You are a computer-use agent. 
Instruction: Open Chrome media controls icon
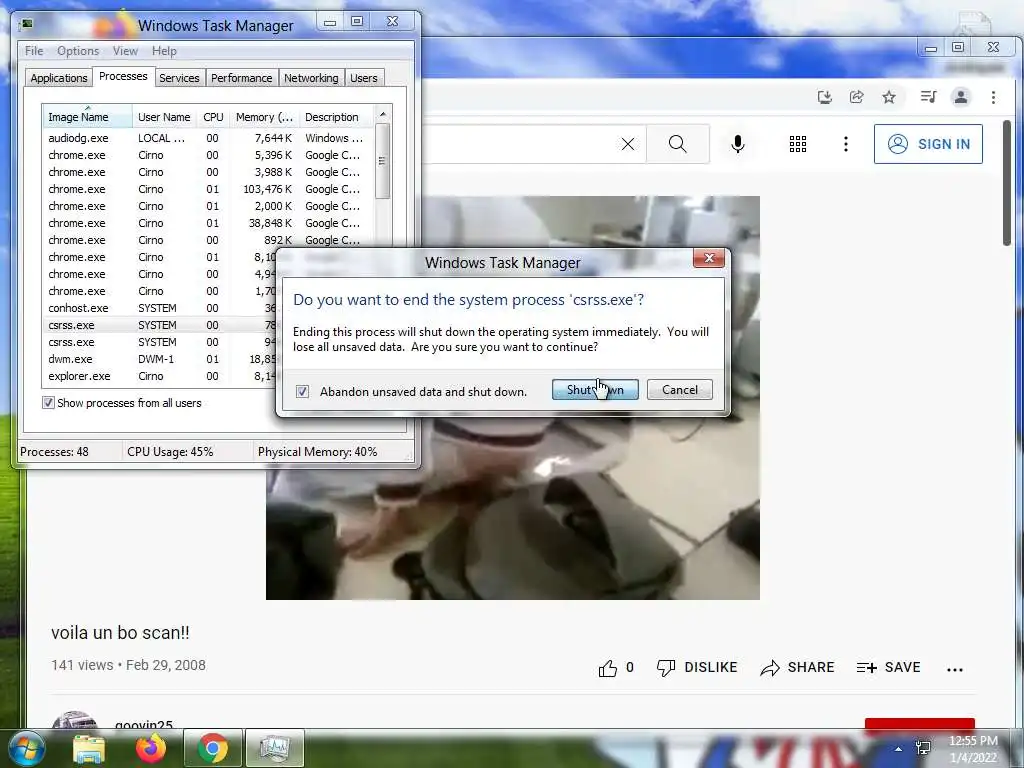(928, 97)
